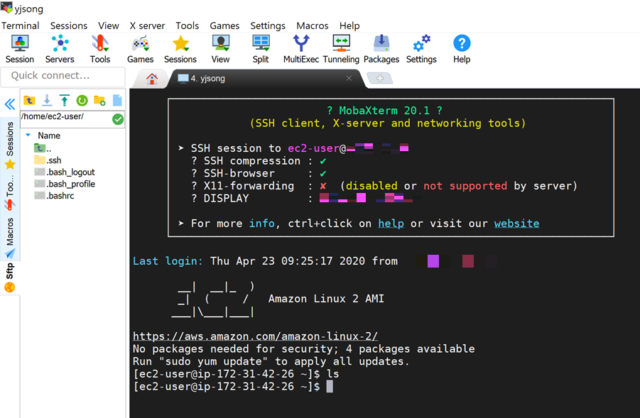Viewport: 640px width, 418px height.
Task: Open a new tab with plus button
Action: pos(380,78)
